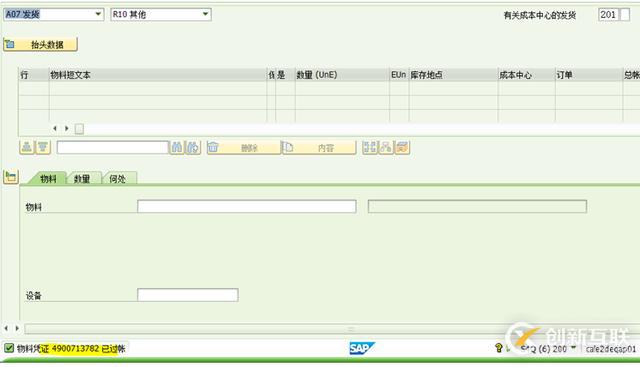Click the distribute quantity grid icon
This screenshot has height=367, width=640.
coord(370,147)
